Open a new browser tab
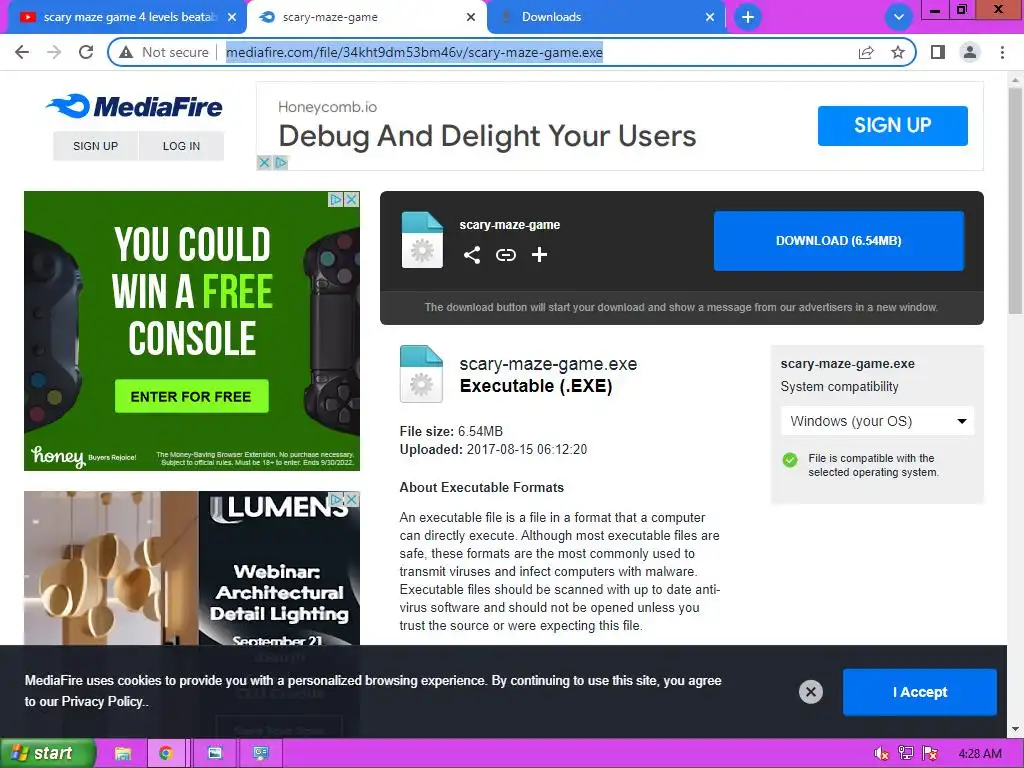 pyautogui.click(x=748, y=17)
